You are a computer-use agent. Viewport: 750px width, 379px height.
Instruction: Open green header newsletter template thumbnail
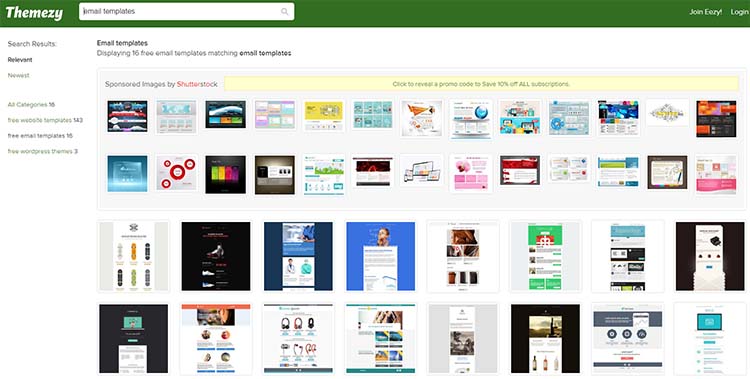pos(545,256)
